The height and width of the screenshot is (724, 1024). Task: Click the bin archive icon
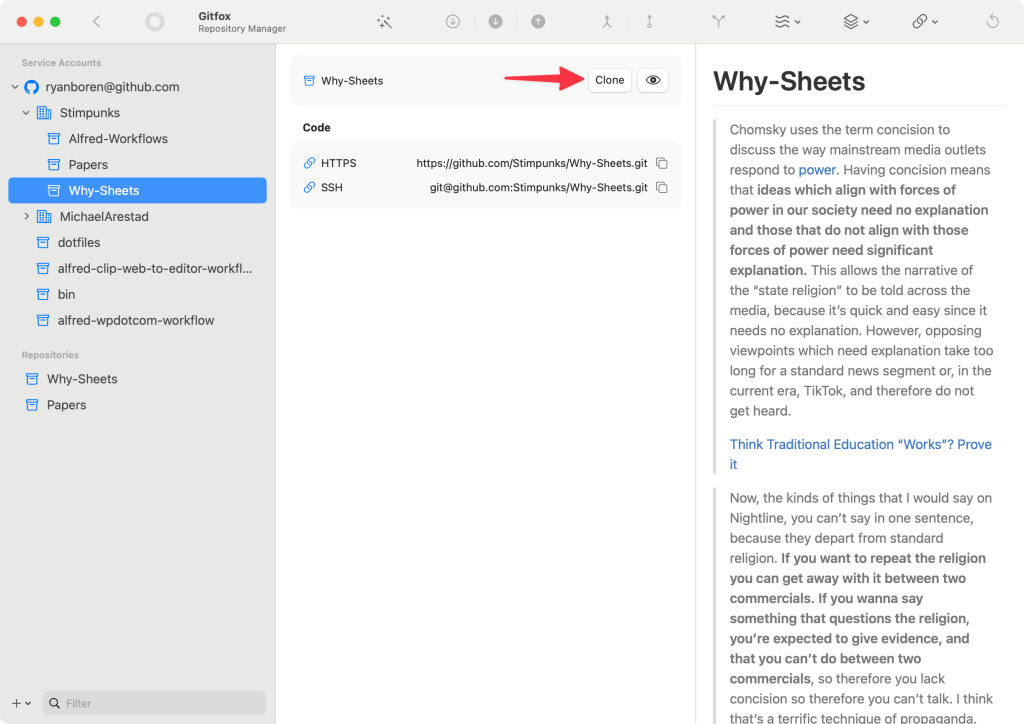[x=43, y=294]
